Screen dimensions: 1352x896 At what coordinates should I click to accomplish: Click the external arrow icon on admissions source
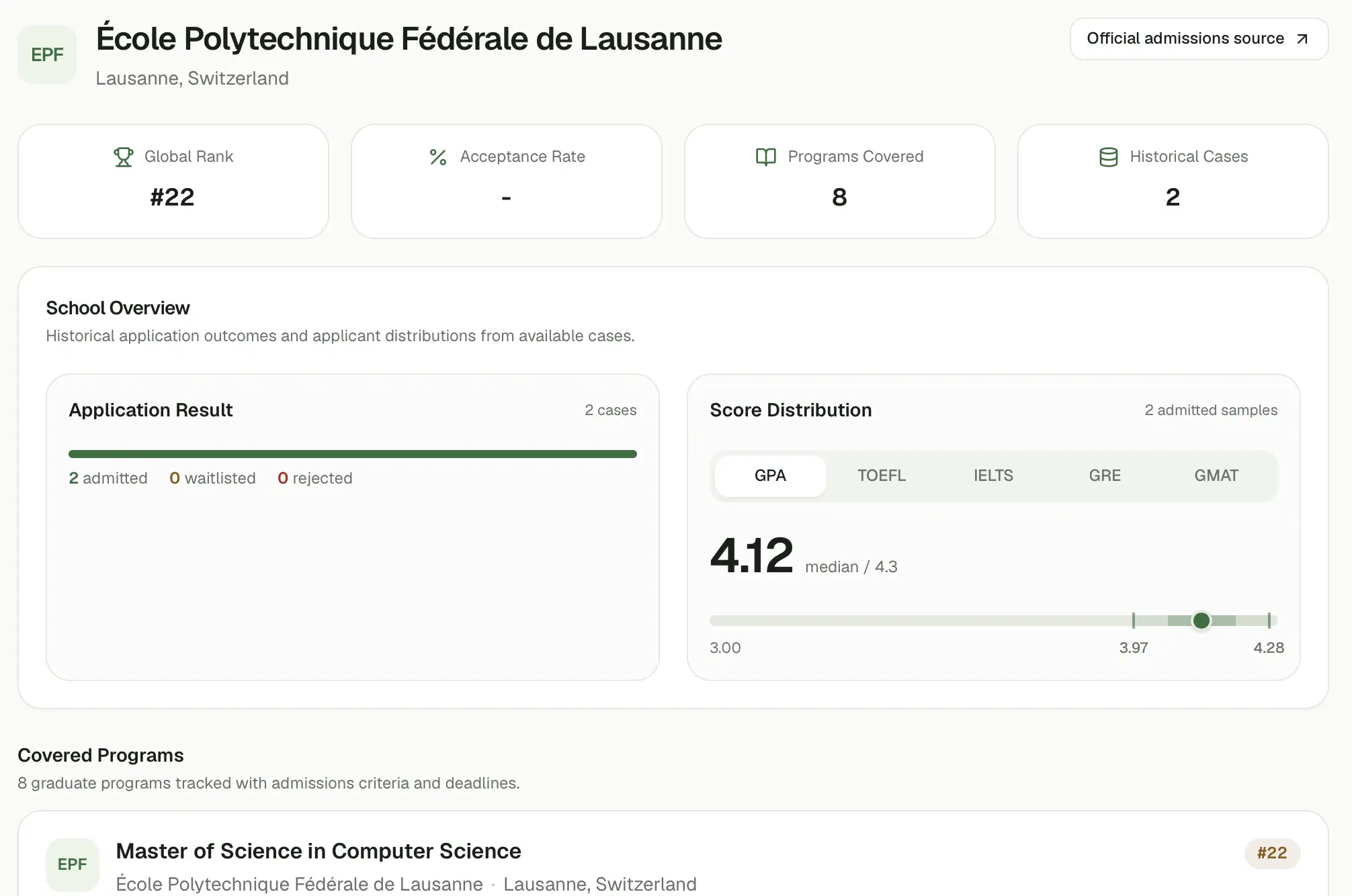click(1302, 39)
